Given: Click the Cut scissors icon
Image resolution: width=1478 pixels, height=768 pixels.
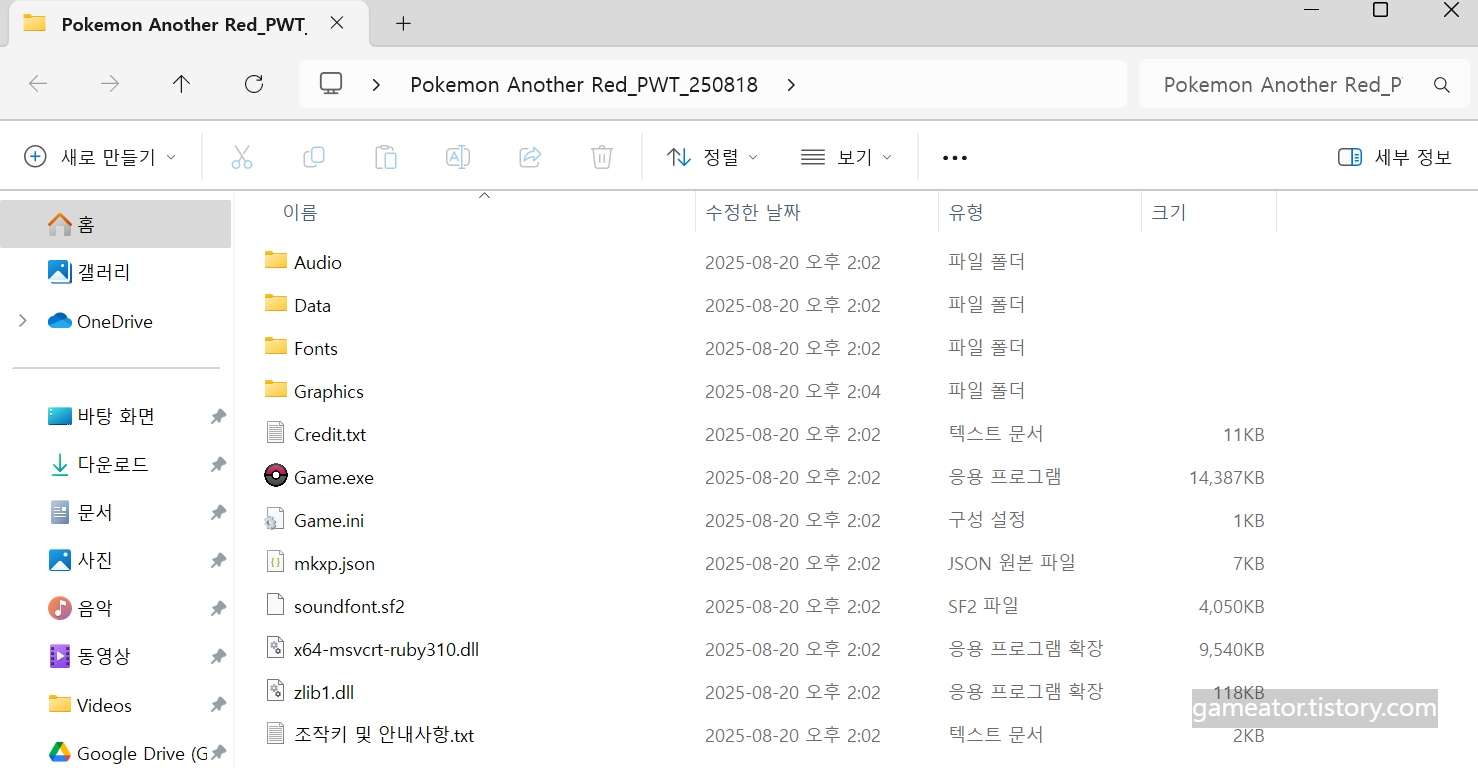Looking at the screenshot, I should click(241, 157).
